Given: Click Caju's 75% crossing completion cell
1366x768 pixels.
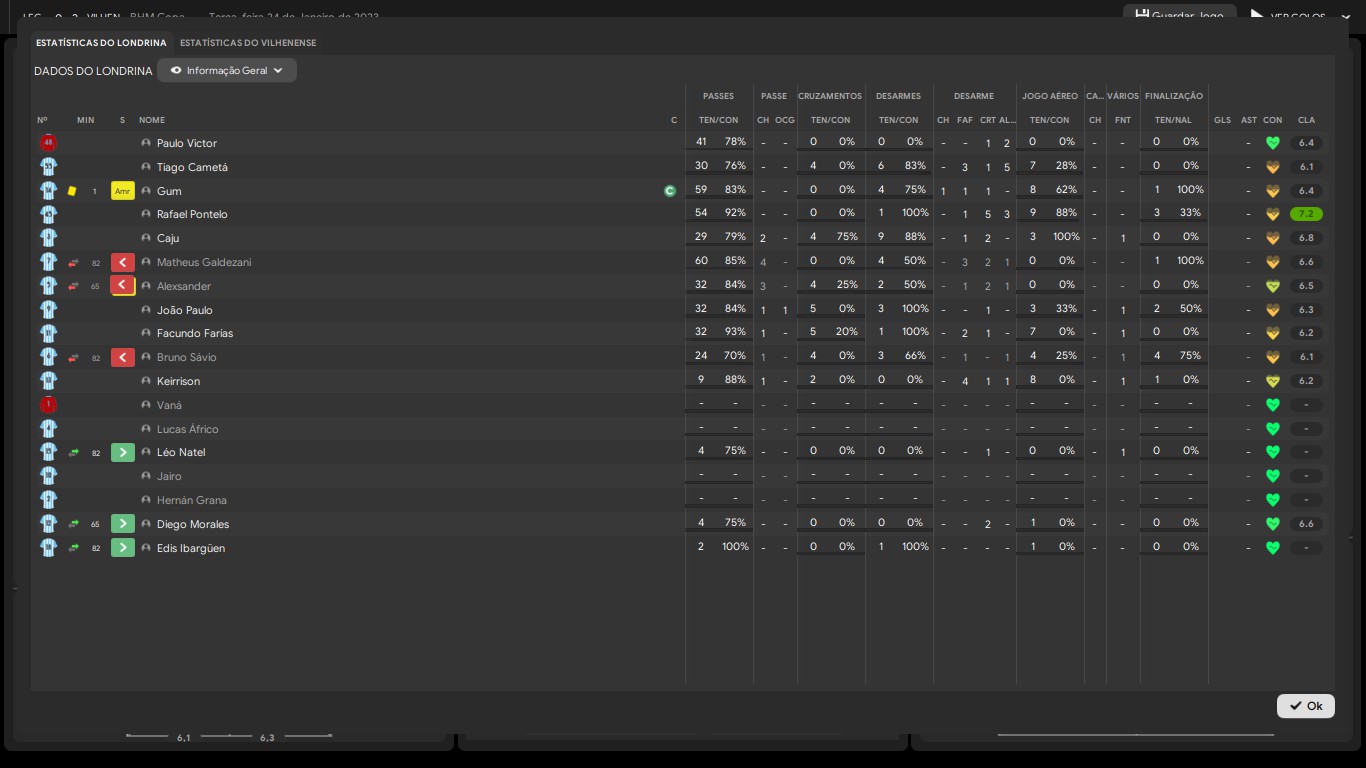Looking at the screenshot, I should coord(847,237).
